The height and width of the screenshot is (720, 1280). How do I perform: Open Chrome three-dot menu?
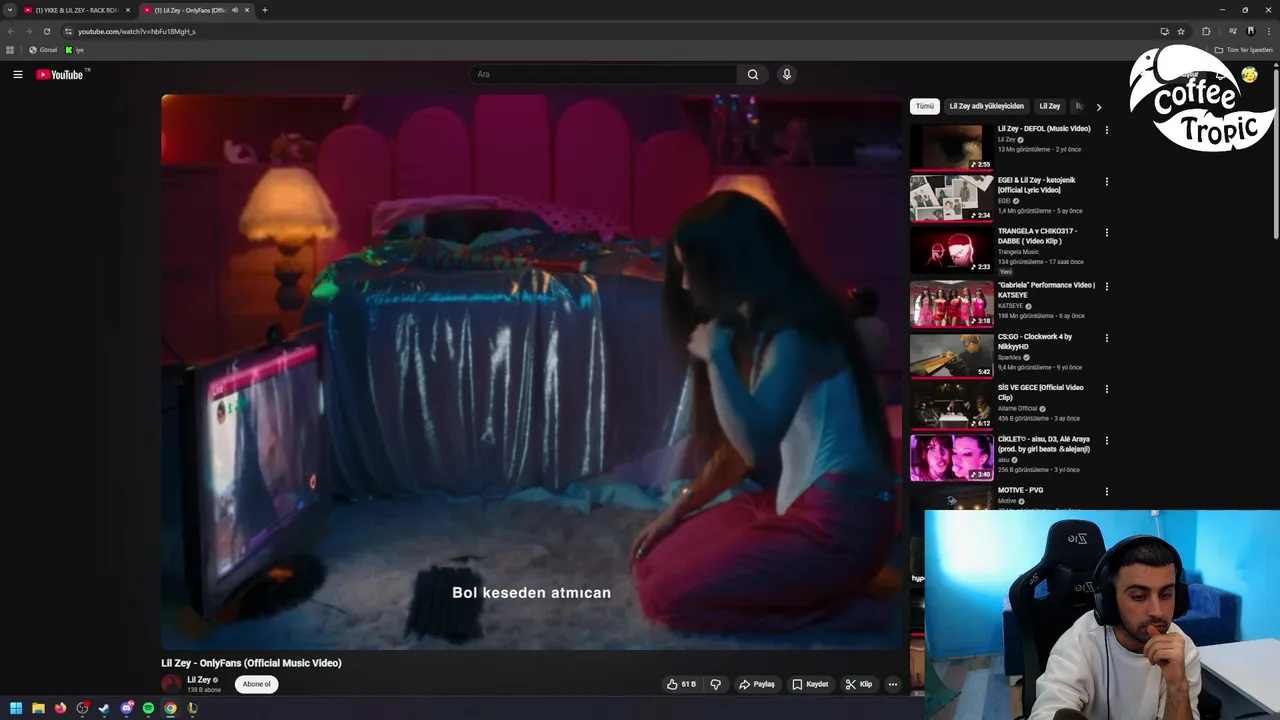point(1268,31)
